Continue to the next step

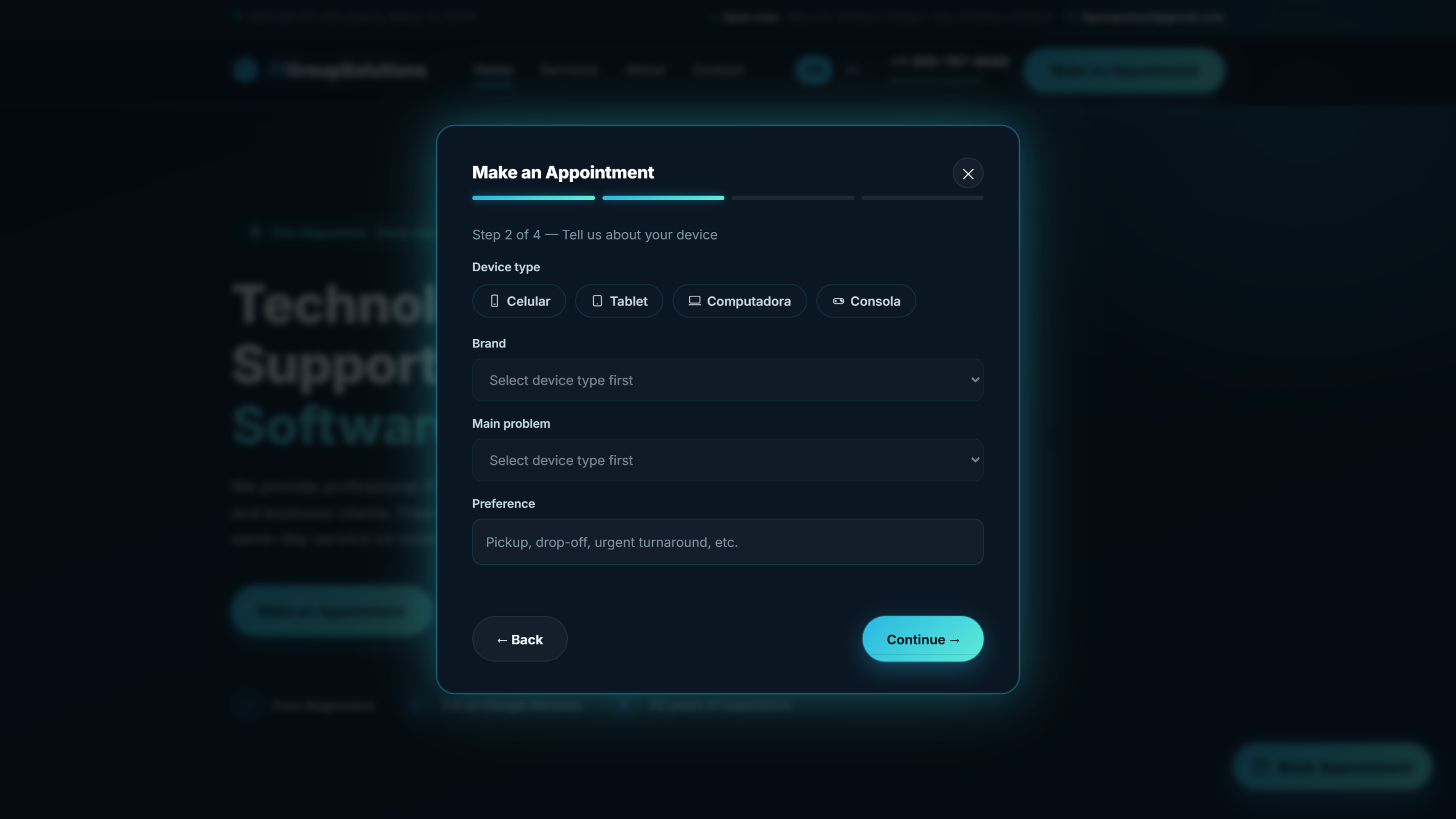(923, 639)
